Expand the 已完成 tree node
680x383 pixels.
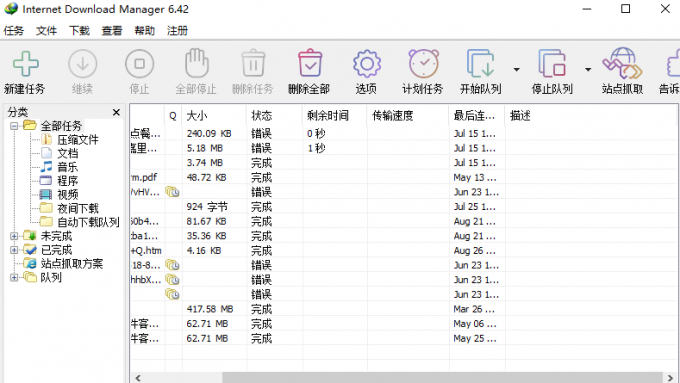pos(14,250)
